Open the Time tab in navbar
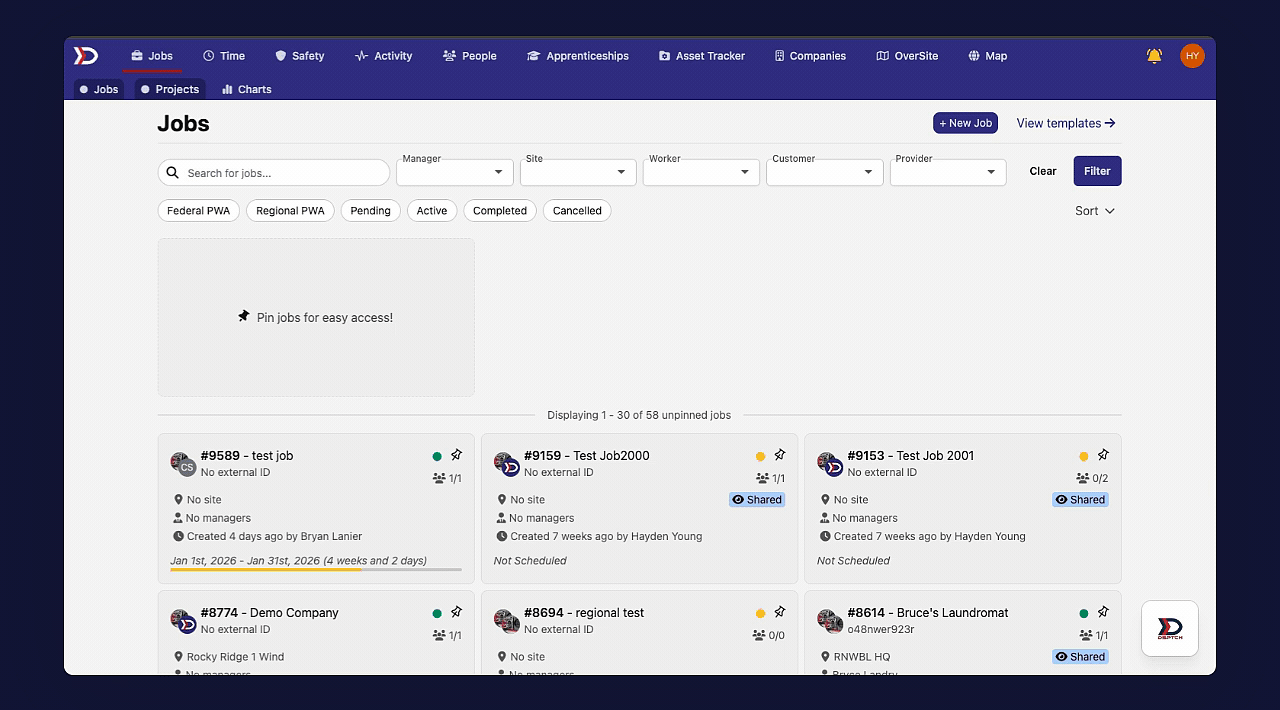 click(x=224, y=56)
